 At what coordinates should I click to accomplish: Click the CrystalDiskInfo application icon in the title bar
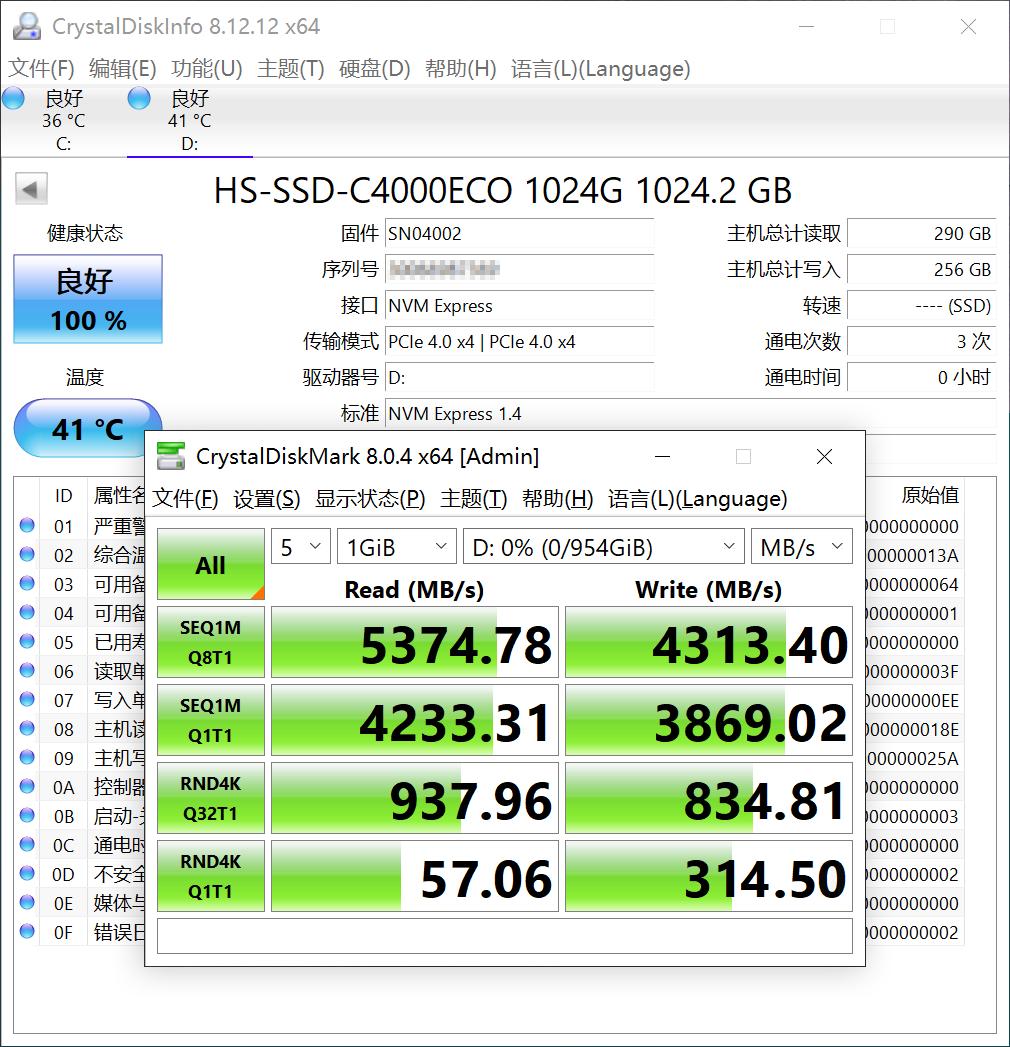(x=26, y=26)
